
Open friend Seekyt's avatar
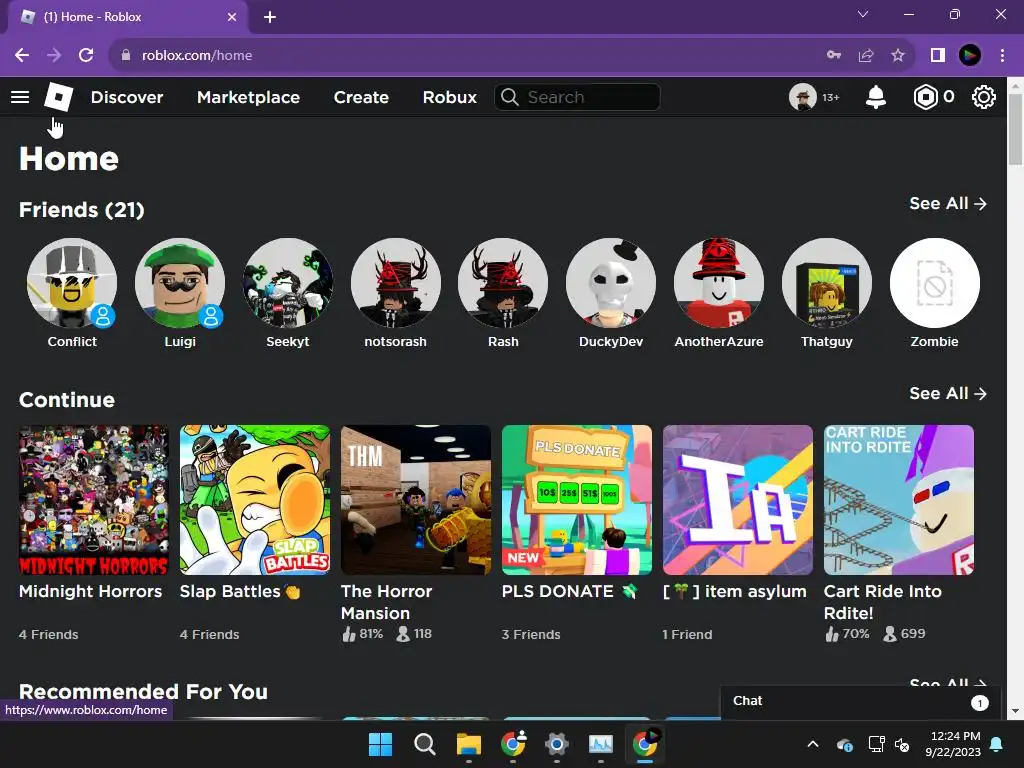(287, 283)
